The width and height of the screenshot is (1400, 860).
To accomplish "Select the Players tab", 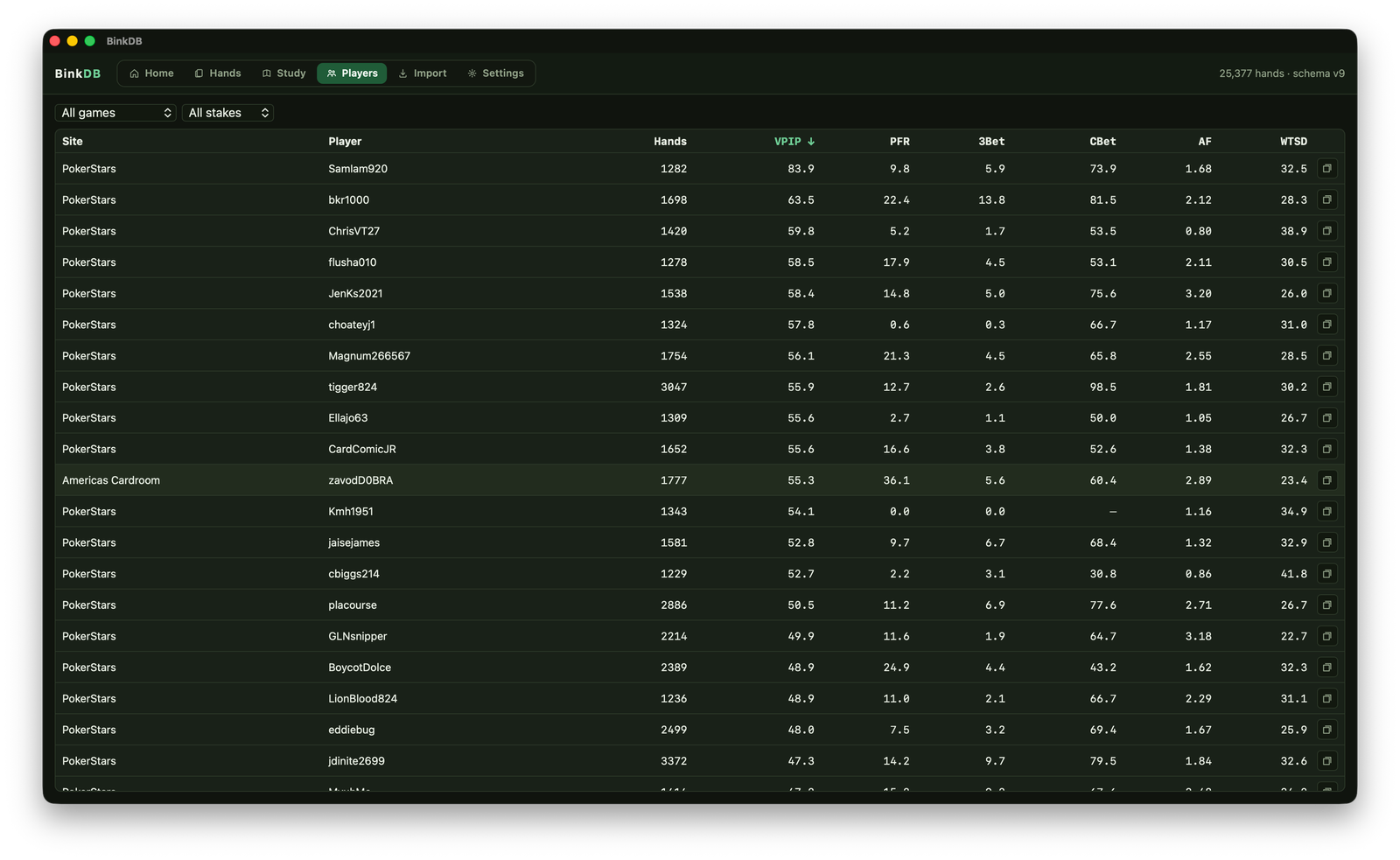I will [352, 73].
